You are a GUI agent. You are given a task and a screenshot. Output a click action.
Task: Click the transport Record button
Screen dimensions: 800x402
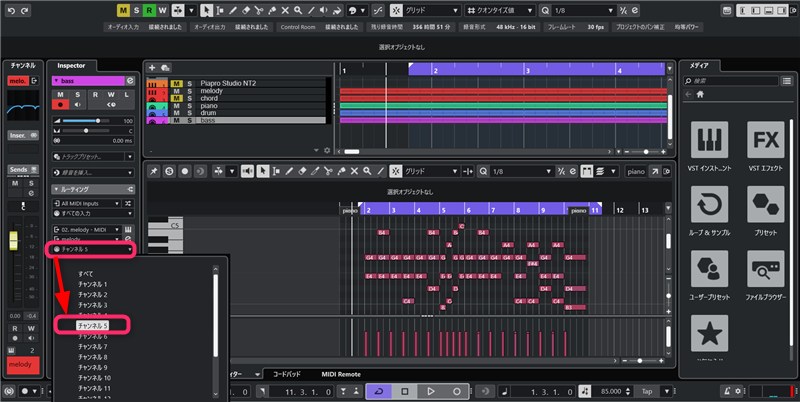(x=457, y=391)
